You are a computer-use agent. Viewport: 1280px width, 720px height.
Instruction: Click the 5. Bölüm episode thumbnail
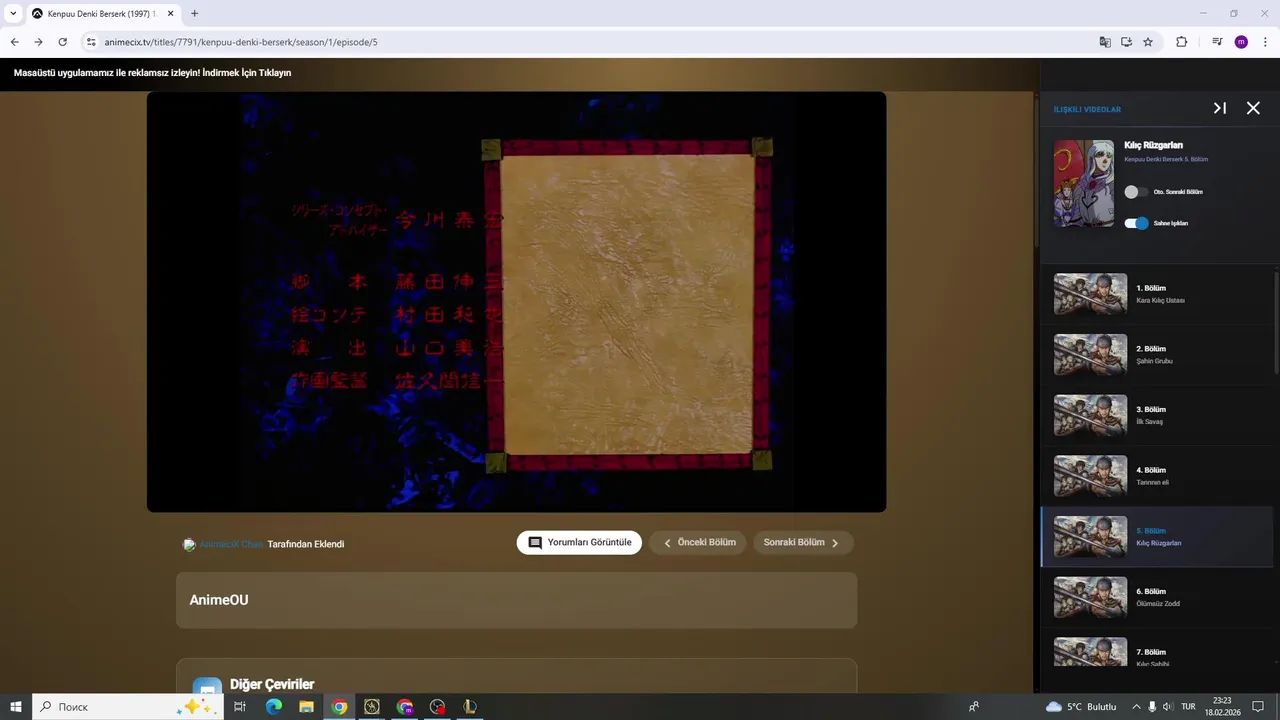(x=1090, y=537)
